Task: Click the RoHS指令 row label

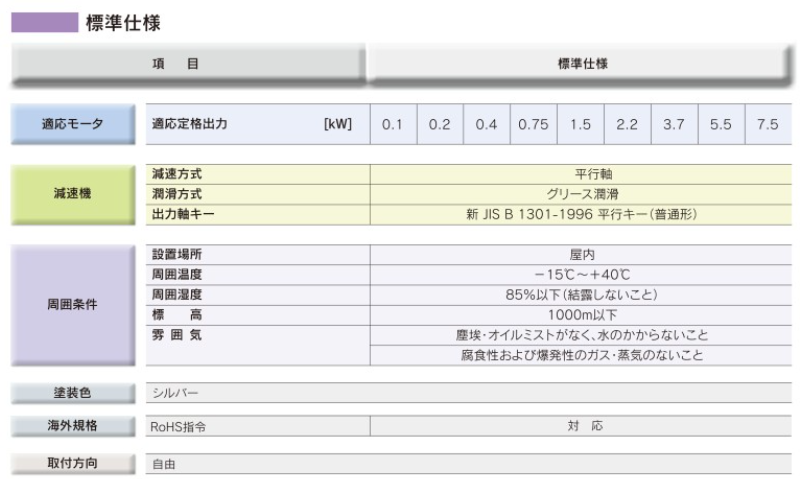Action: (180, 427)
